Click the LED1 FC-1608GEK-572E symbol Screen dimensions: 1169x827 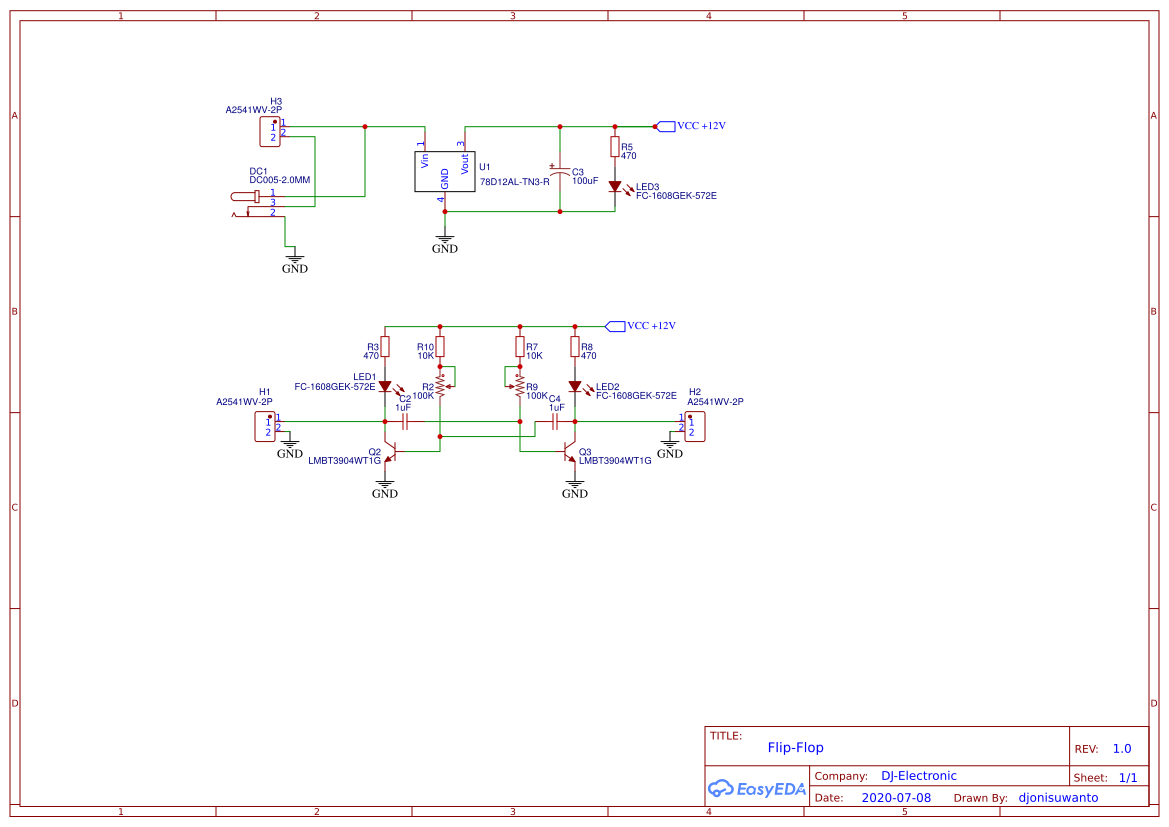pos(383,385)
